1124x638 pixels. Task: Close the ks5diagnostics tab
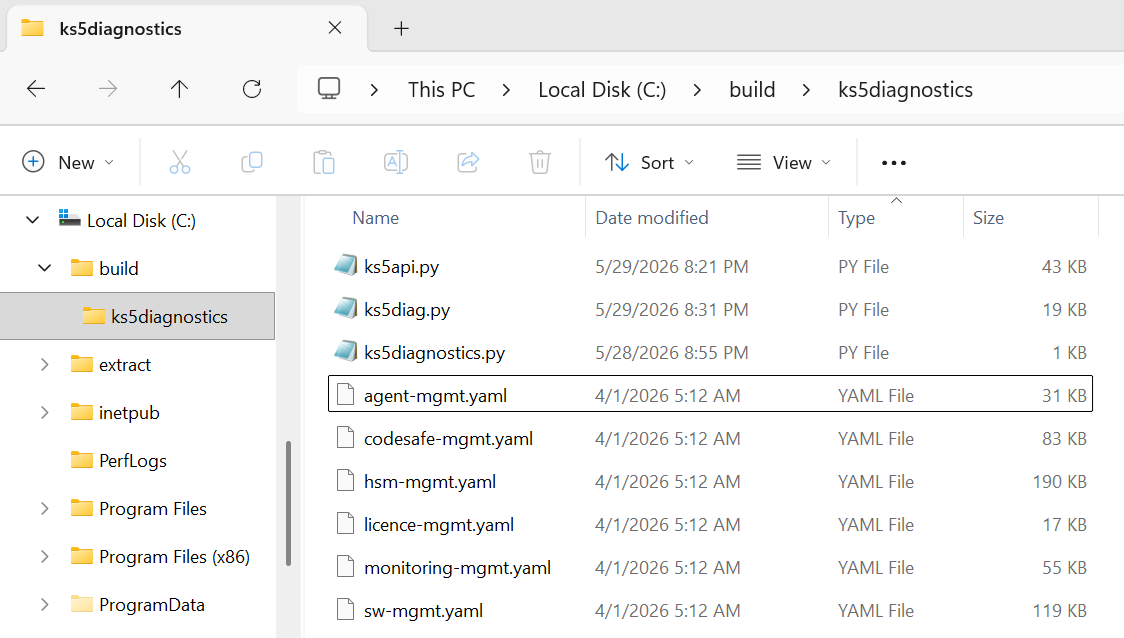[x=335, y=28]
